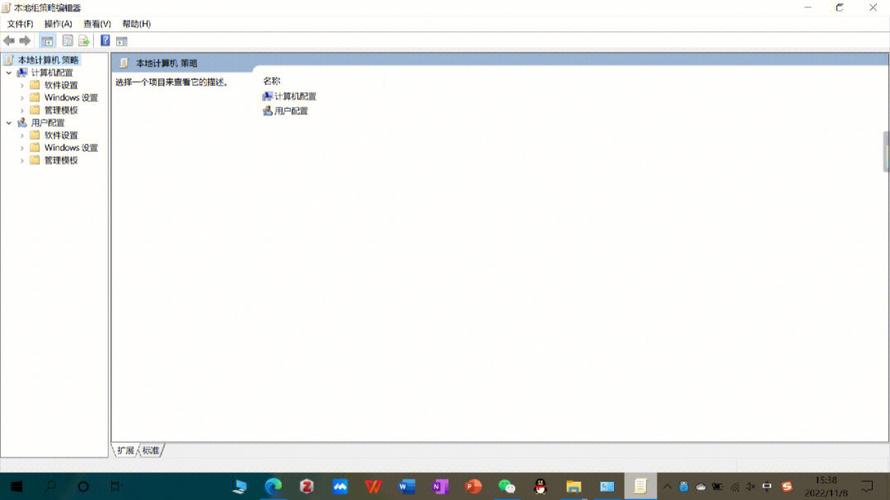Select Windows 设置 folder under 计算机配置
The width and height of the screenshot is (890, 500).
(71, 98)
